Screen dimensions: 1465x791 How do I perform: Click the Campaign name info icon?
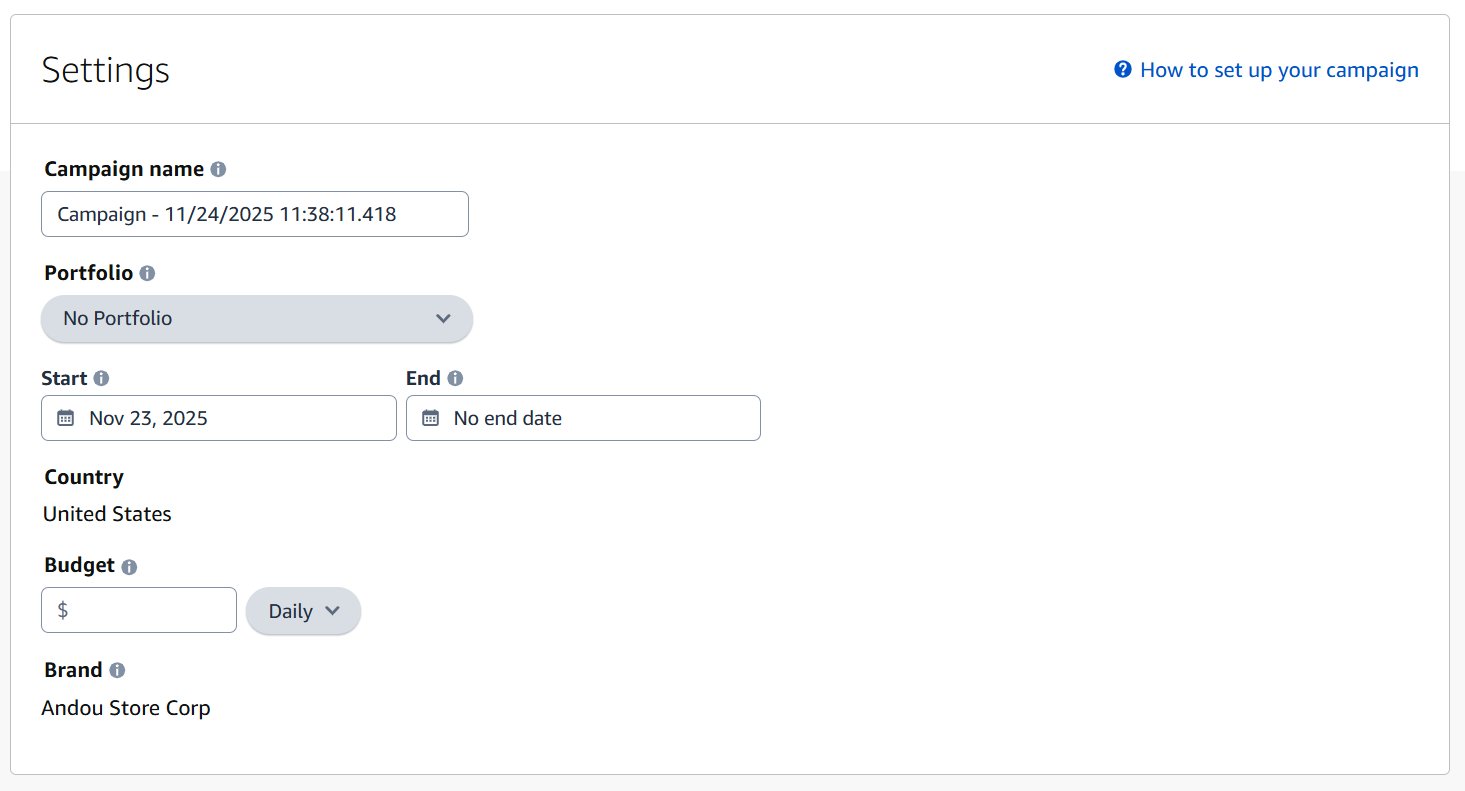(219, 168)
